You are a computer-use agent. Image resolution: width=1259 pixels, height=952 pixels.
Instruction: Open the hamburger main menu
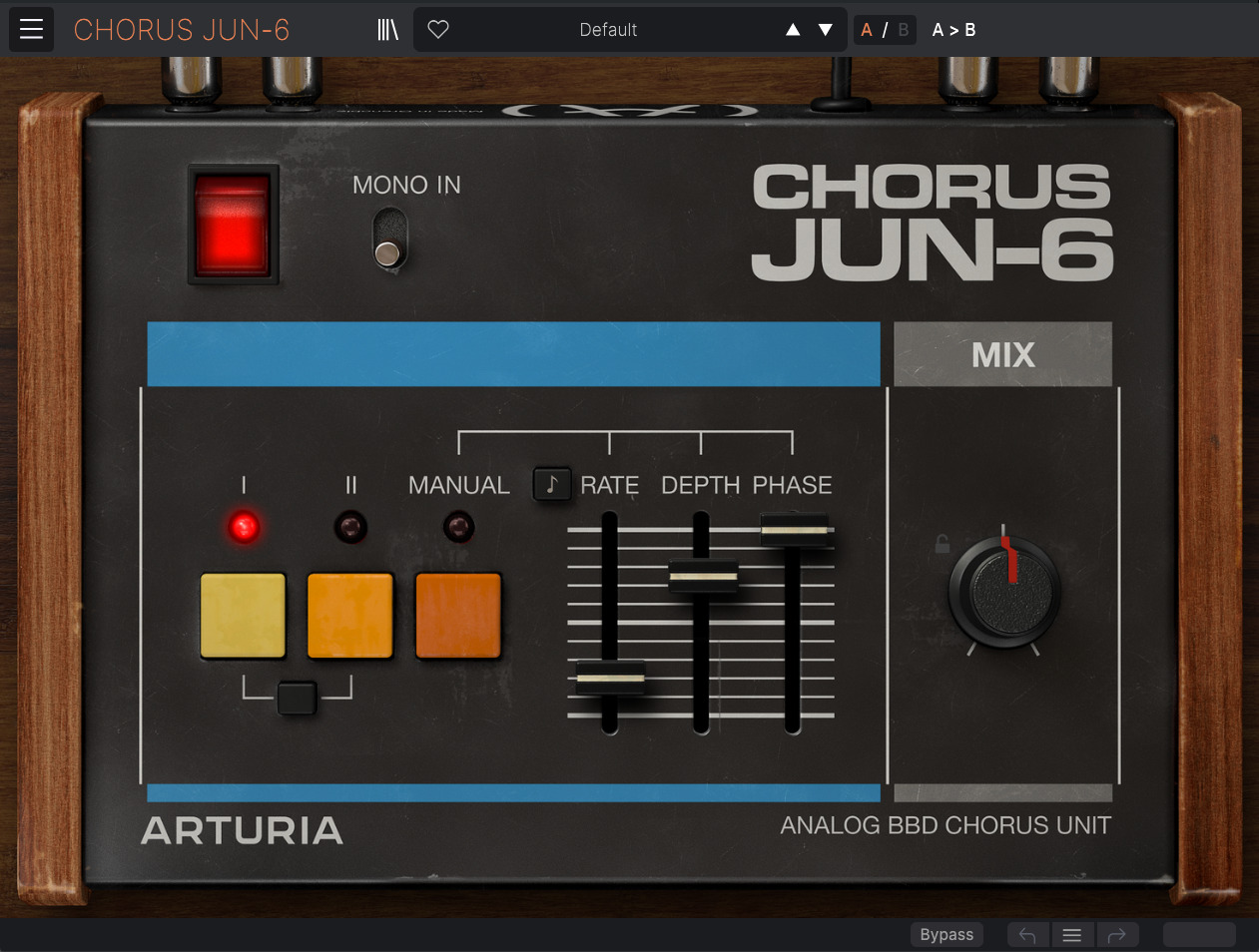(x=31, y=29)
